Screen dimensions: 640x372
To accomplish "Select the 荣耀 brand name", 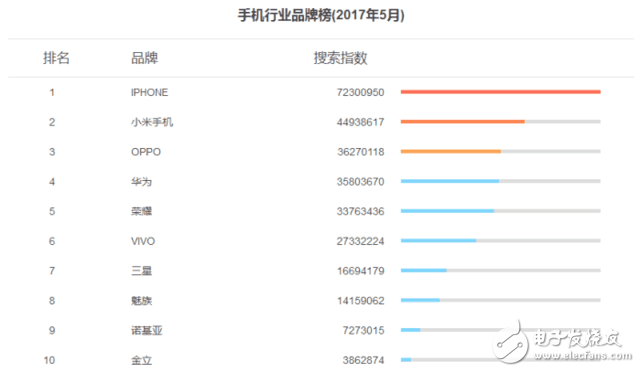I will tap(141, 211).
